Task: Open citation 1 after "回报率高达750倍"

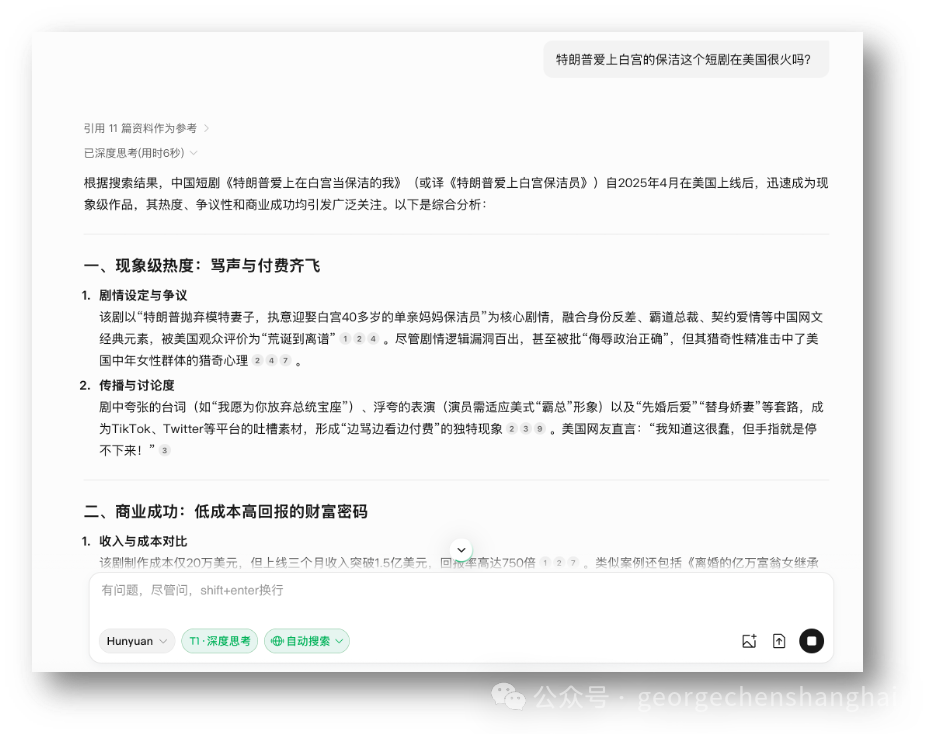Action: [545, 563]
